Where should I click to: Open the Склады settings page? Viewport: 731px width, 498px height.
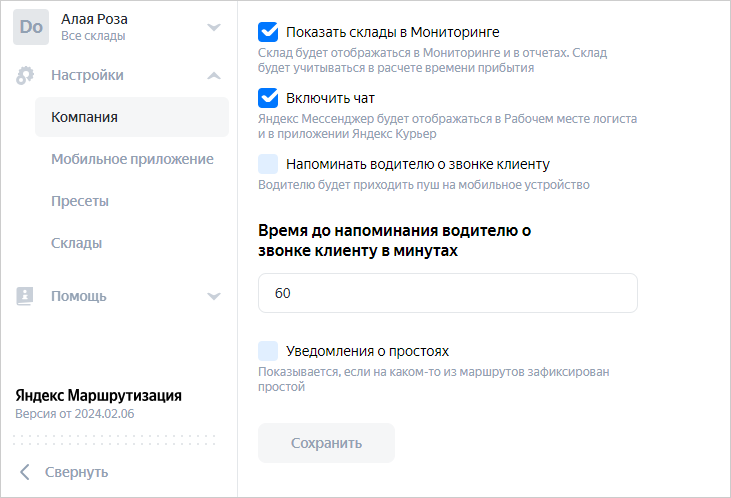(x=76, y=243)
